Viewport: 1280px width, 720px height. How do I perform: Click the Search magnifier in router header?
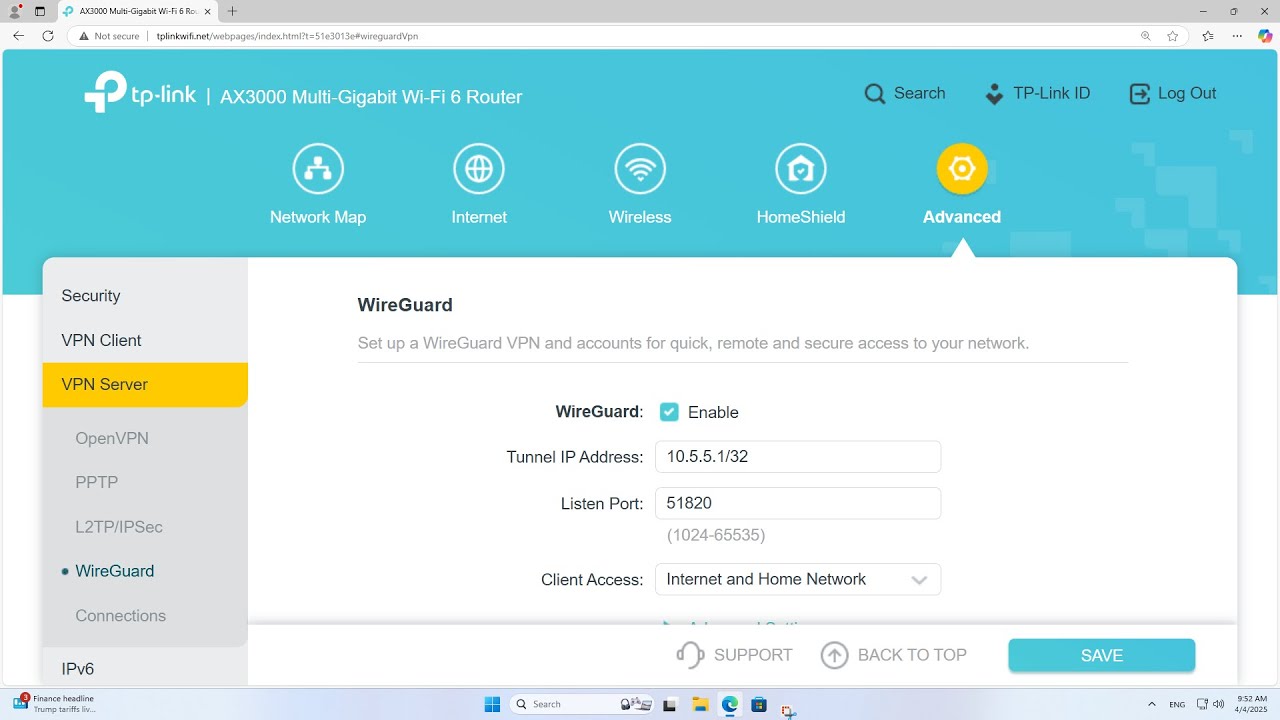[x=875, y=94]
